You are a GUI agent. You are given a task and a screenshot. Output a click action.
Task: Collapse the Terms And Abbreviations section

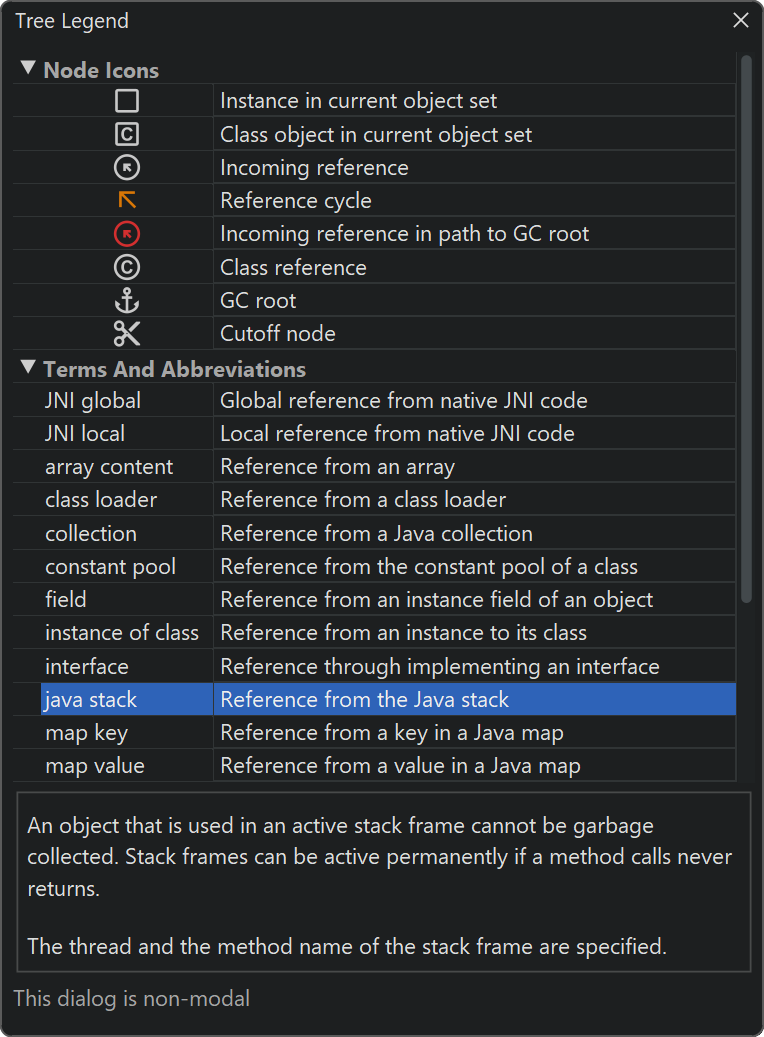click(x=28, y=369)
